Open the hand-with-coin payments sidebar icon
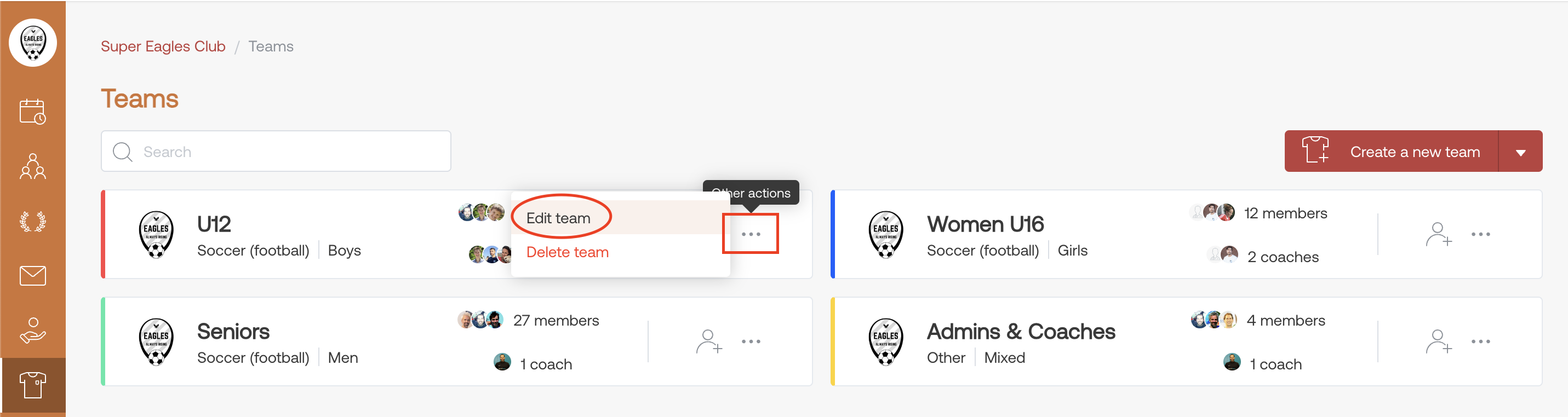 click(32, 330)
